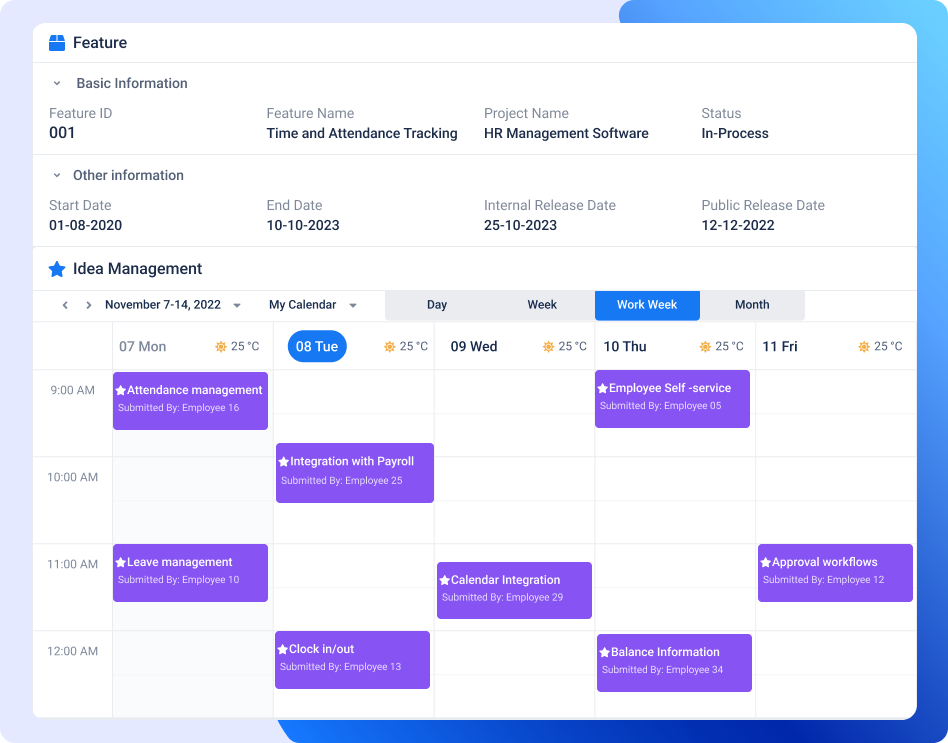Click the 12:00 AM time label

[x=73, y=652]
